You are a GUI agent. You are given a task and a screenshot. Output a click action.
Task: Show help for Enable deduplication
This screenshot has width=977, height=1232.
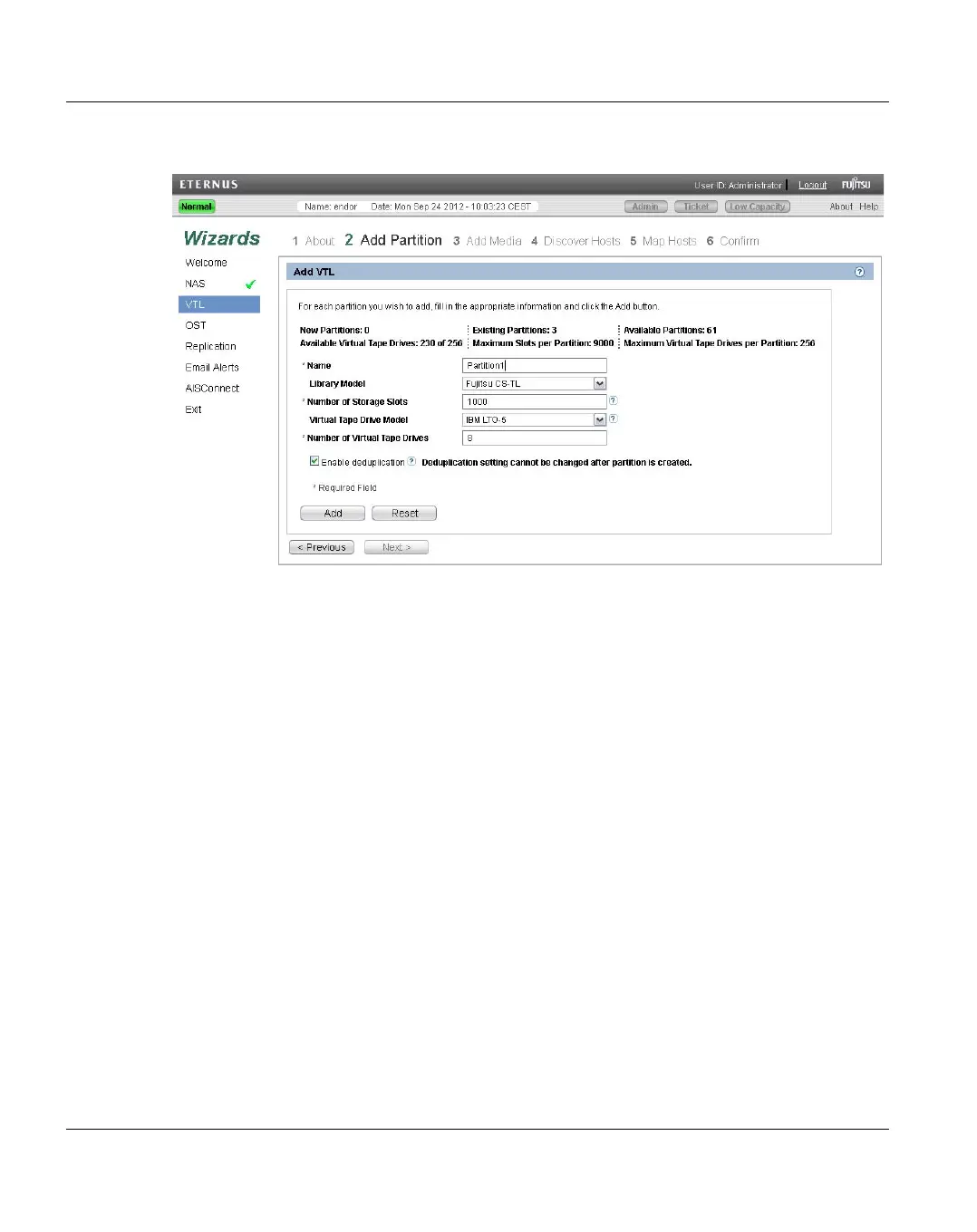tap(411, 461)
